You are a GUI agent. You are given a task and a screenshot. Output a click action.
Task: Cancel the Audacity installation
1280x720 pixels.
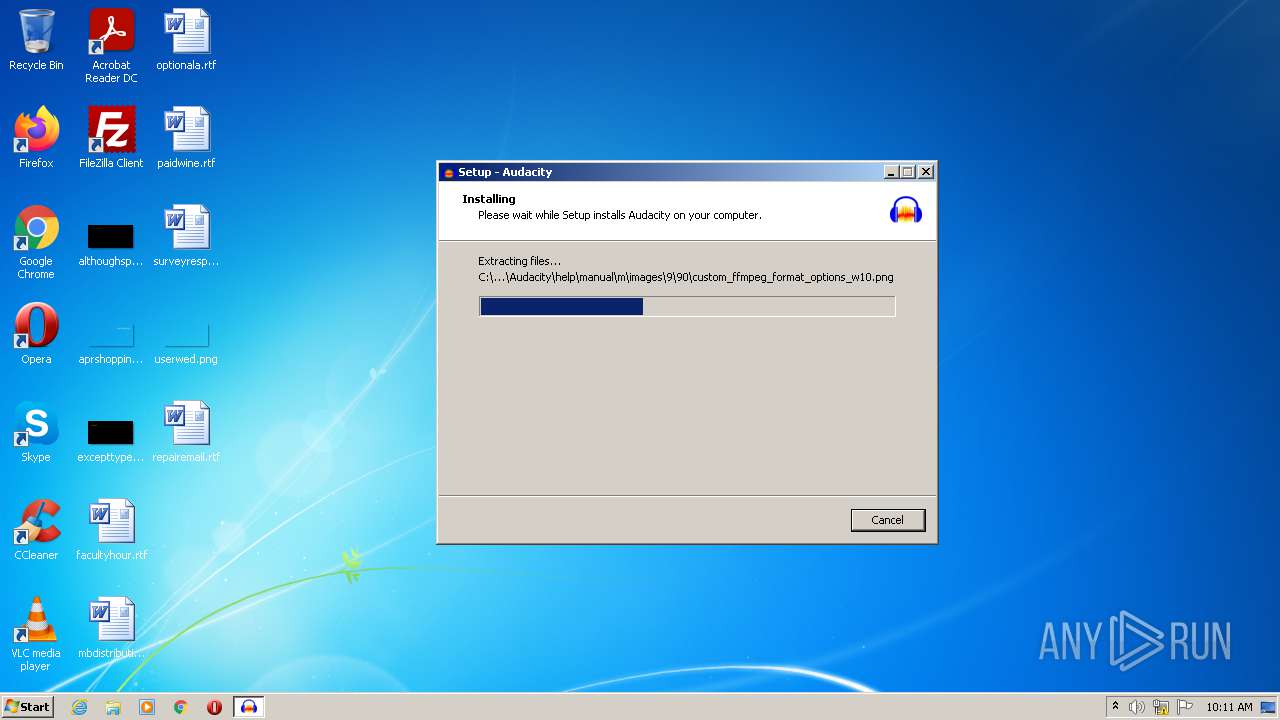(x=888, y=520)
